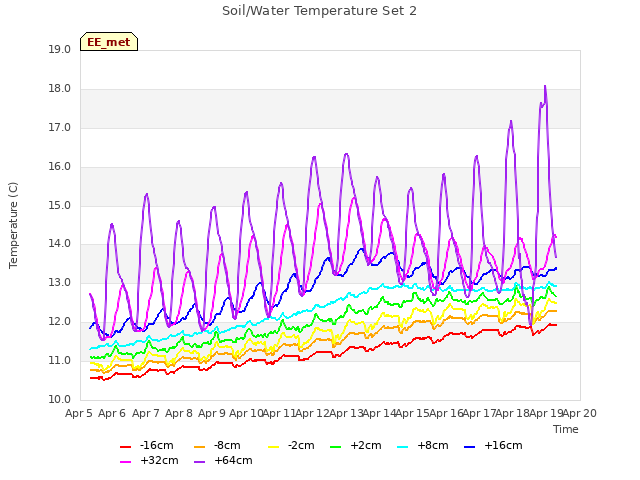This screenshot has height=480, width=640.
Task: Click the 11.0 y-axis tick label
Action: pos(60,360)
